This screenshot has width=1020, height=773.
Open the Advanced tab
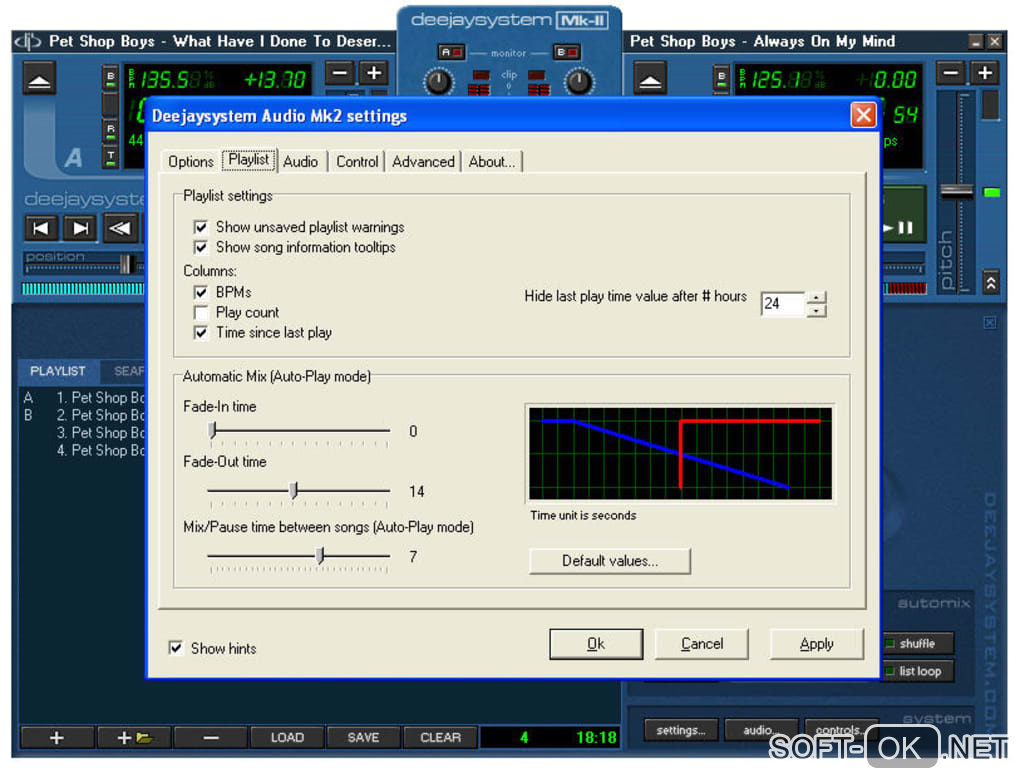(x=423, y=161)
